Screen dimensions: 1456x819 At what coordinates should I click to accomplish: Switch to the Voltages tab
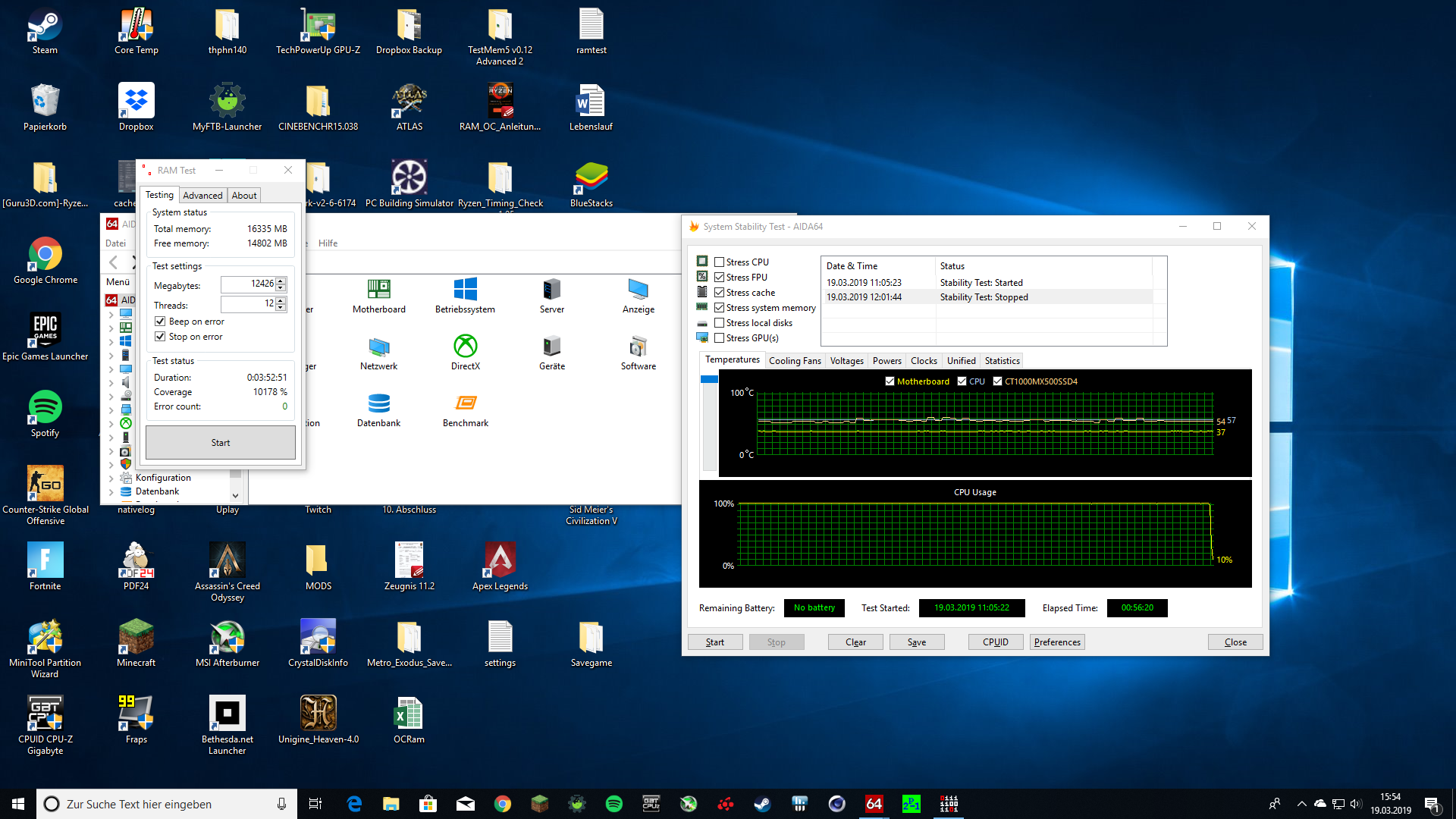(846, 361)
